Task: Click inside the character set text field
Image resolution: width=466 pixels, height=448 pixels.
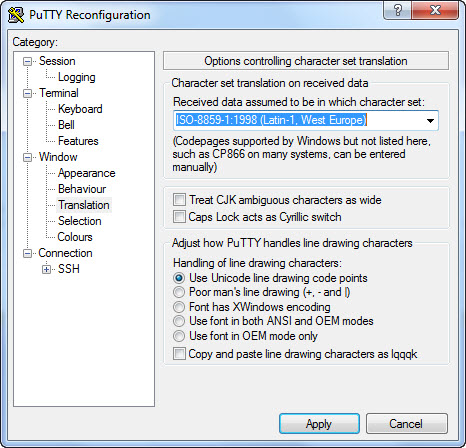Action: pos(298,120)
